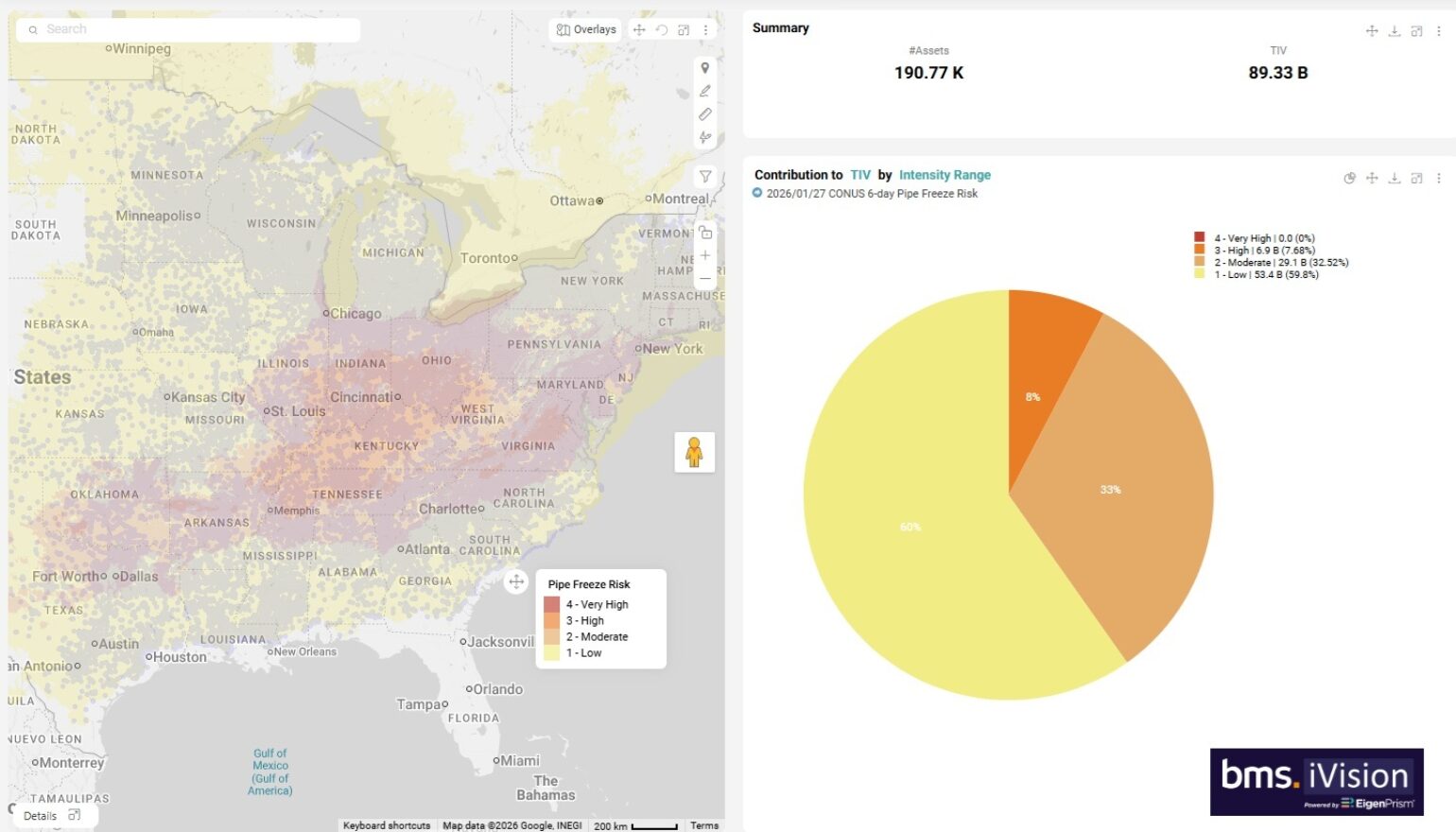Screen dimensions: 1456x832
Task: Pick the ruler measure tool on map
Action: [x=704, y=114]
